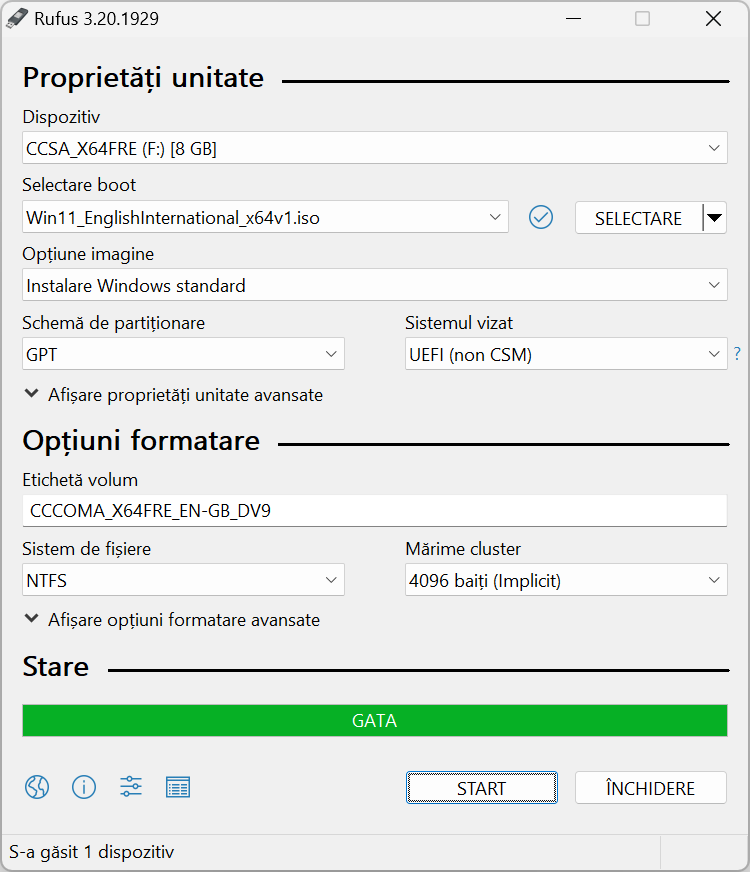Click the ÎNCHIDERE button
The height and width of the screenshot is (872, 750).
650,787
